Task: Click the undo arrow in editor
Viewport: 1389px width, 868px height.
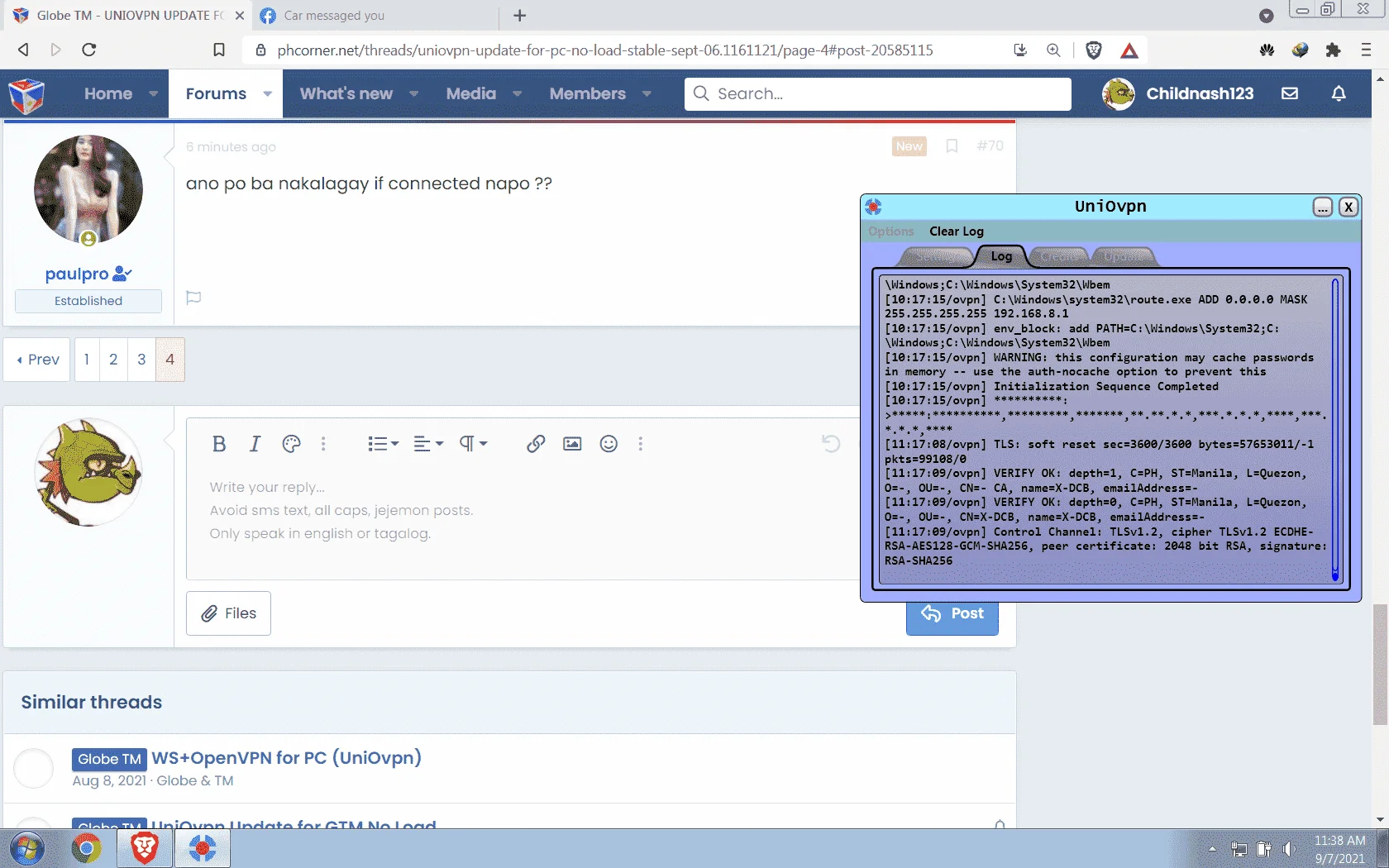Action: pos(831,444)
